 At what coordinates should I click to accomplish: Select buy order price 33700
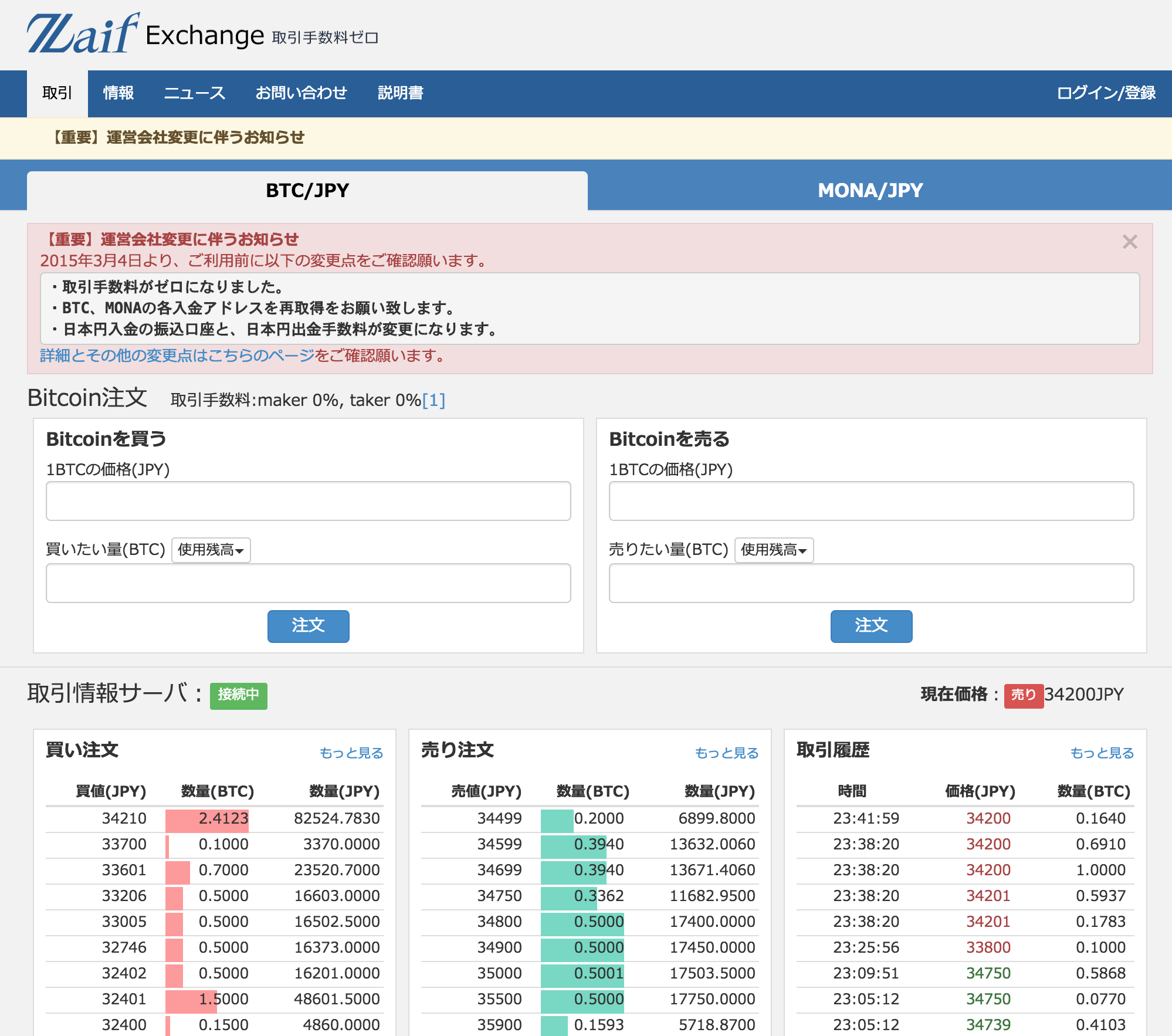tap(124, 844)
